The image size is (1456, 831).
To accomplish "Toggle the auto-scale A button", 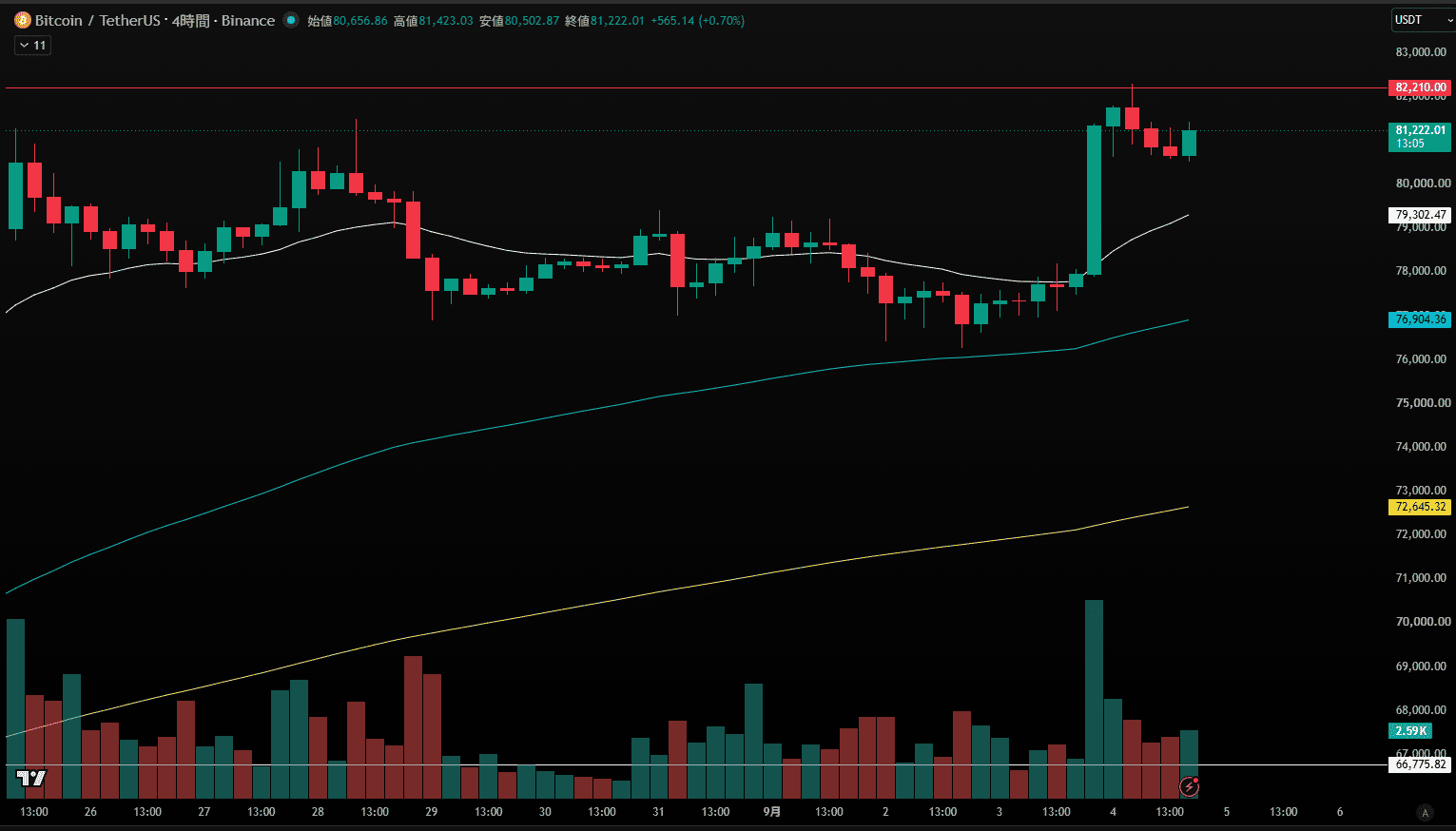I will coord(1424,812).
